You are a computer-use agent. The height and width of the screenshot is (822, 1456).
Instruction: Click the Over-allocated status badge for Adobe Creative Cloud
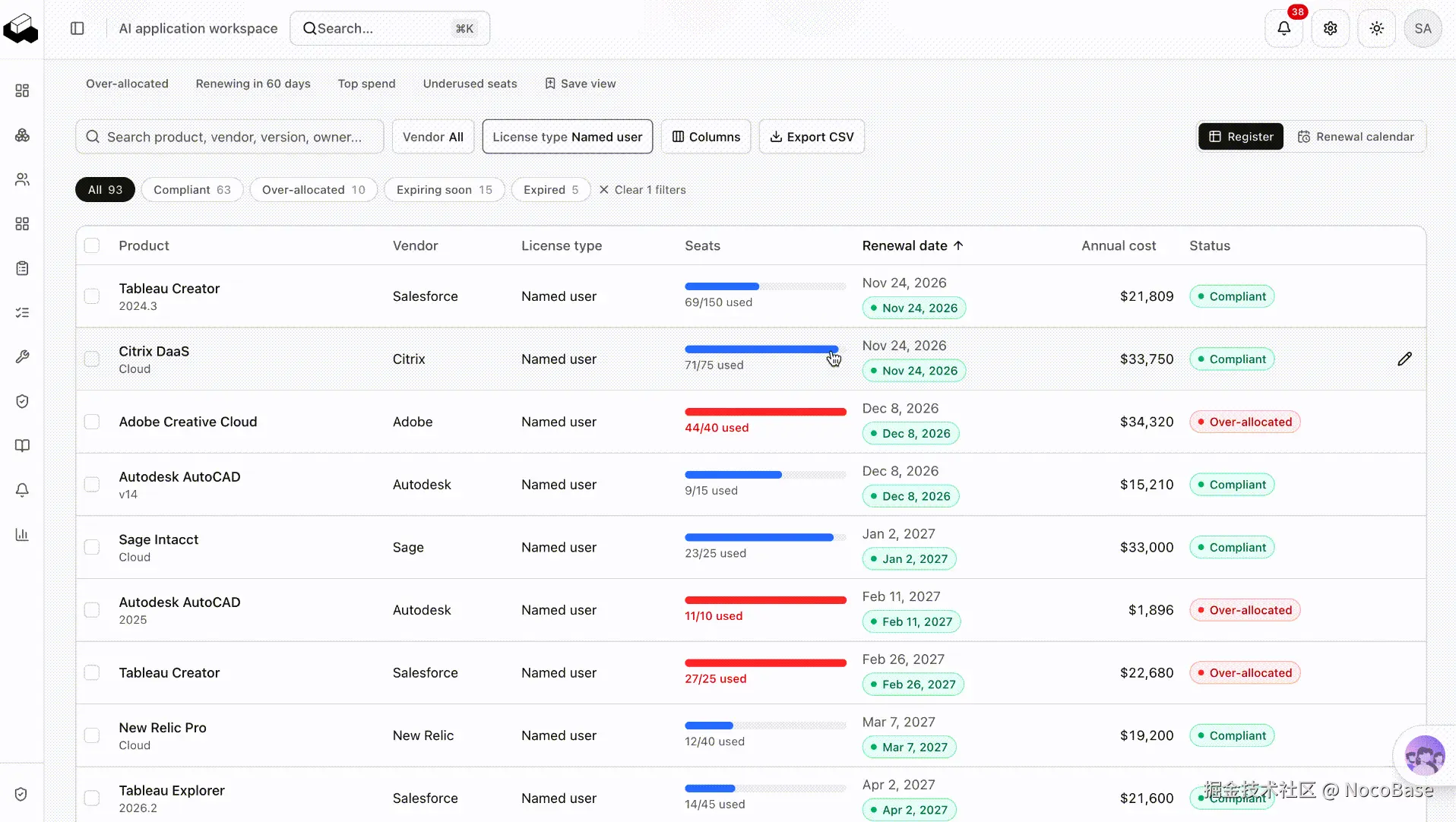(x=1244, y=422)
